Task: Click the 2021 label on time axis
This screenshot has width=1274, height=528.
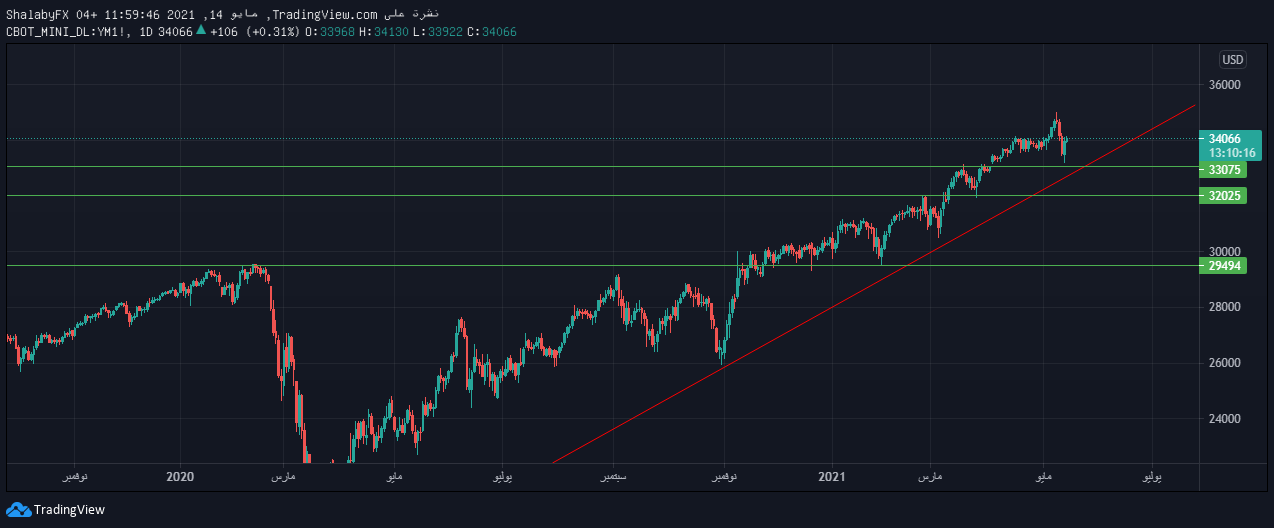Action: click(x=832, y=477)
